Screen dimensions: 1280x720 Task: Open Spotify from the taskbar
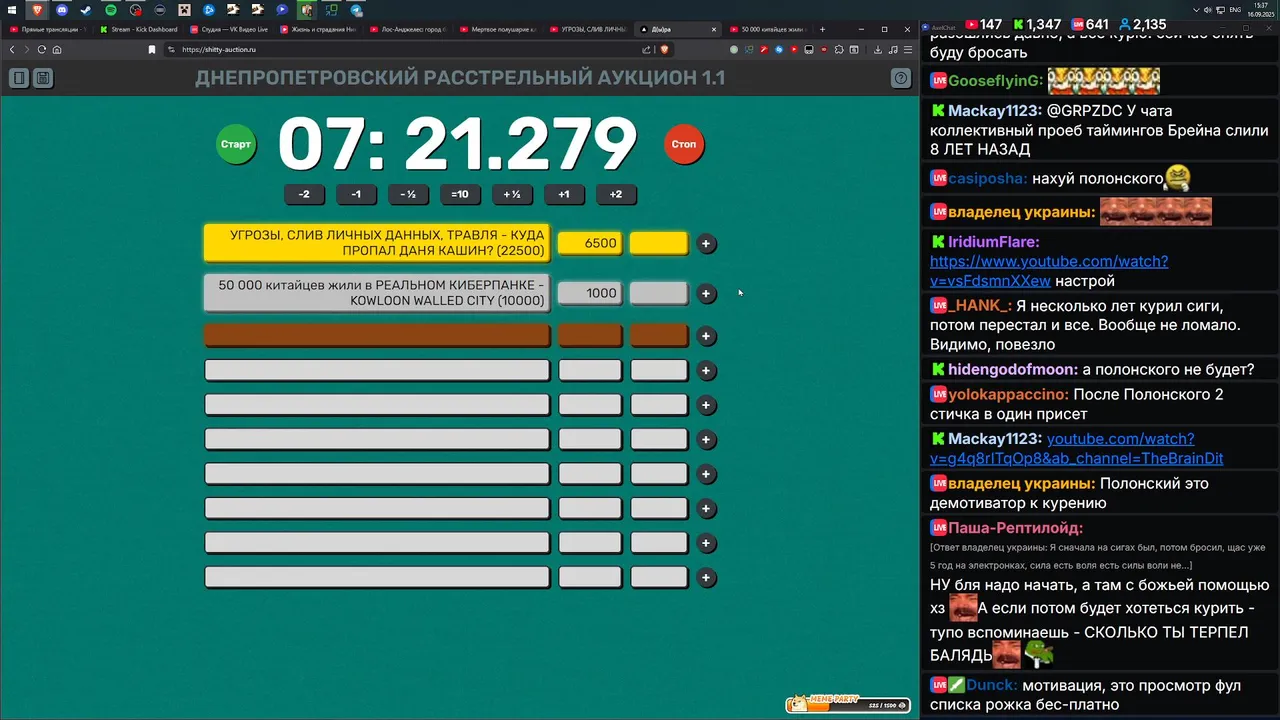click(111, 10)
